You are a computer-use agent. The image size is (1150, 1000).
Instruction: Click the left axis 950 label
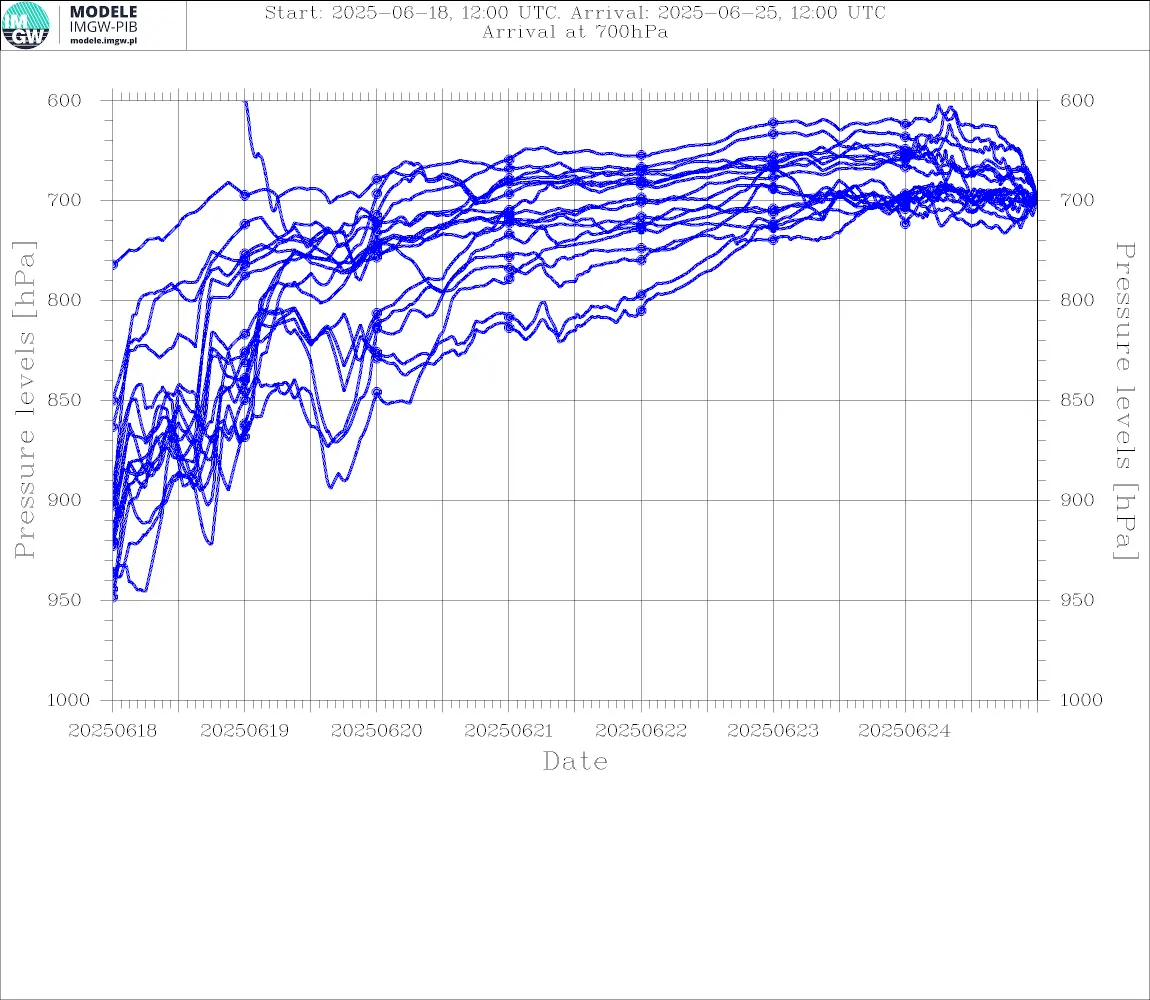65,600
